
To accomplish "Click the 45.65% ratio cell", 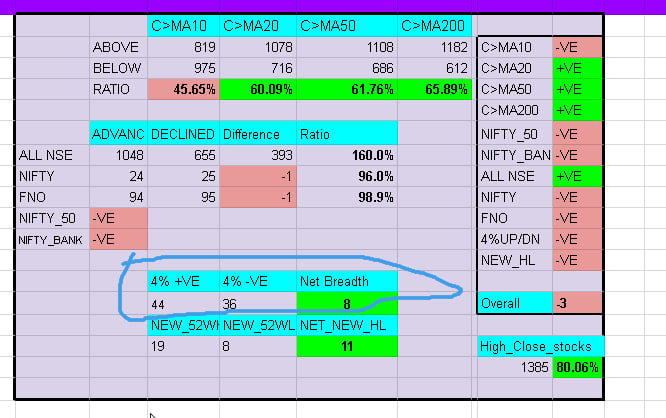I will 183,89.
